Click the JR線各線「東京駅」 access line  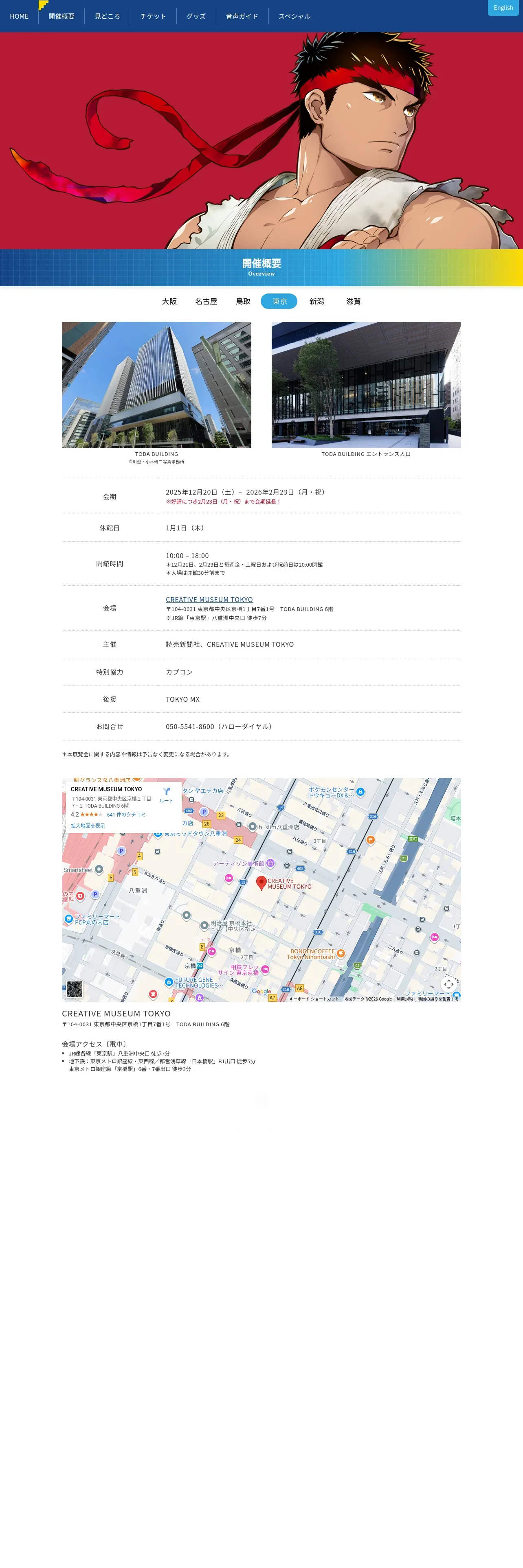pos(119,1053)
